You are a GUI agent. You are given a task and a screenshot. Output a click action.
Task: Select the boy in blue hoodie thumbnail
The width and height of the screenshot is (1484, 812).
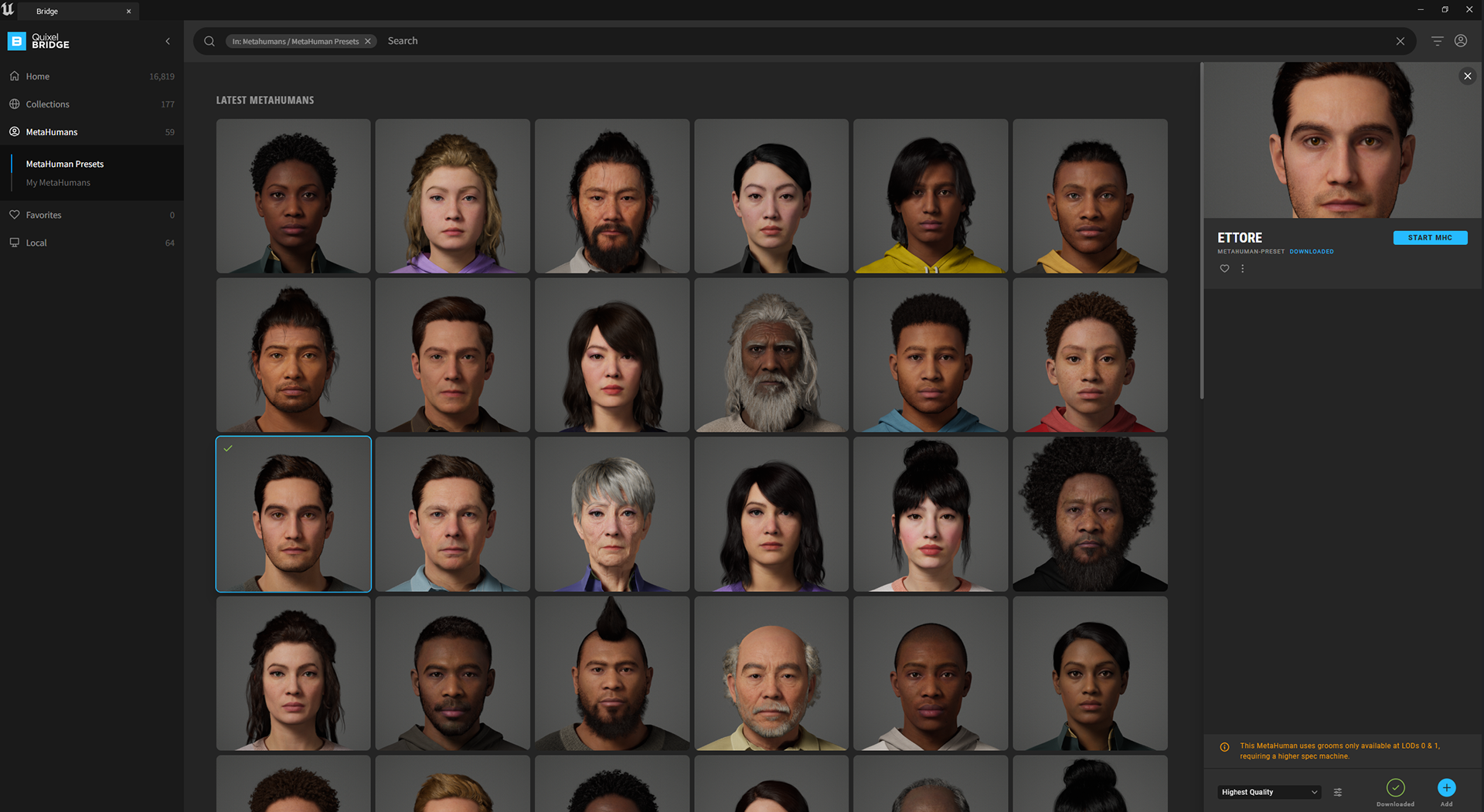click(x=931, y=355)
